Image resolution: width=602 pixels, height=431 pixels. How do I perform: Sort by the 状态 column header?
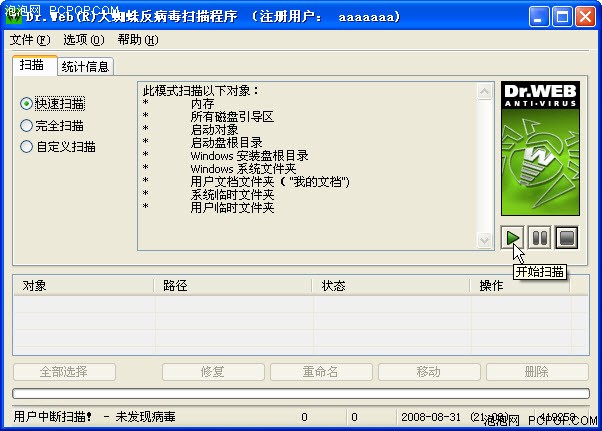coord(391,286)
